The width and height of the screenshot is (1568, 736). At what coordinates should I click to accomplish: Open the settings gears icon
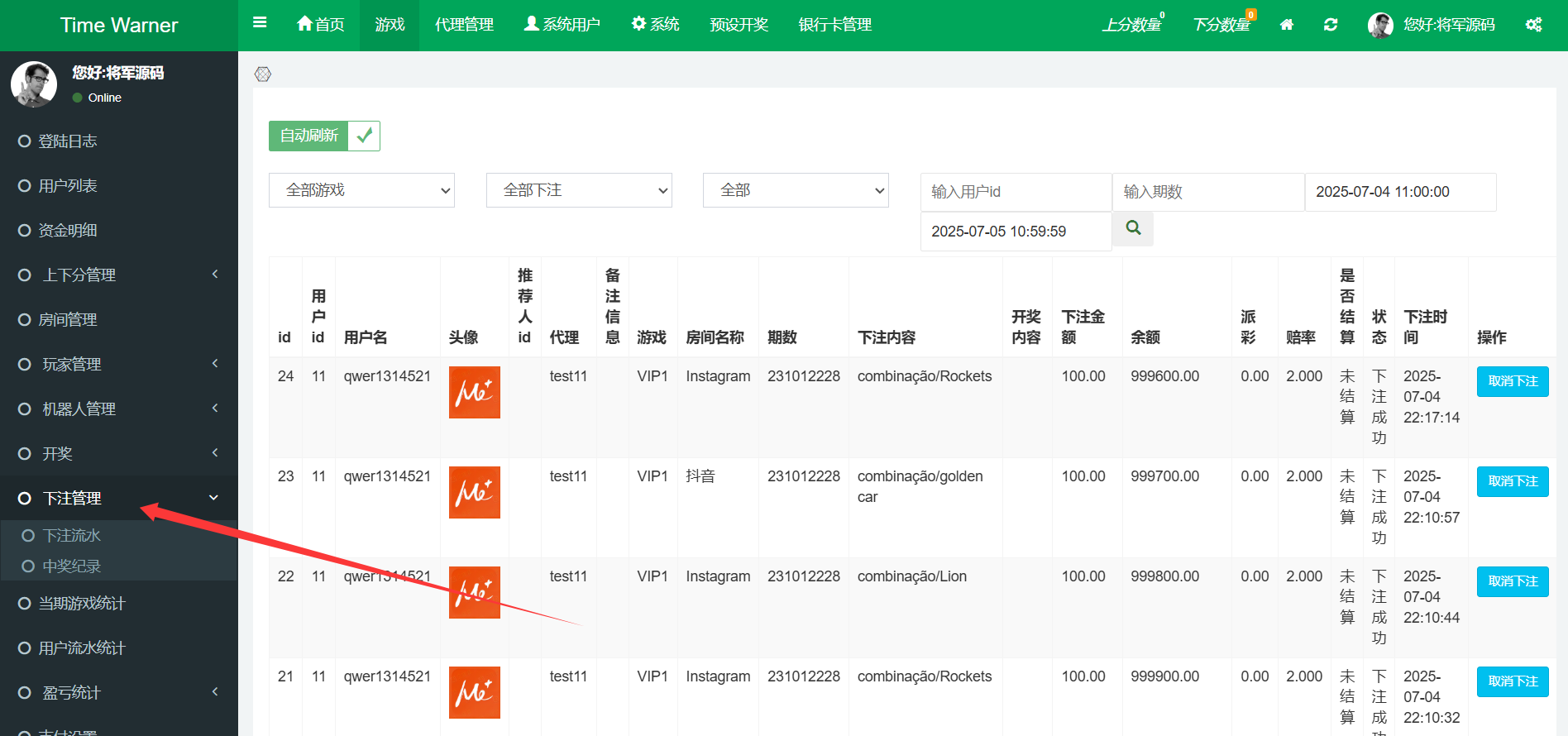(x=1533, y=25)
